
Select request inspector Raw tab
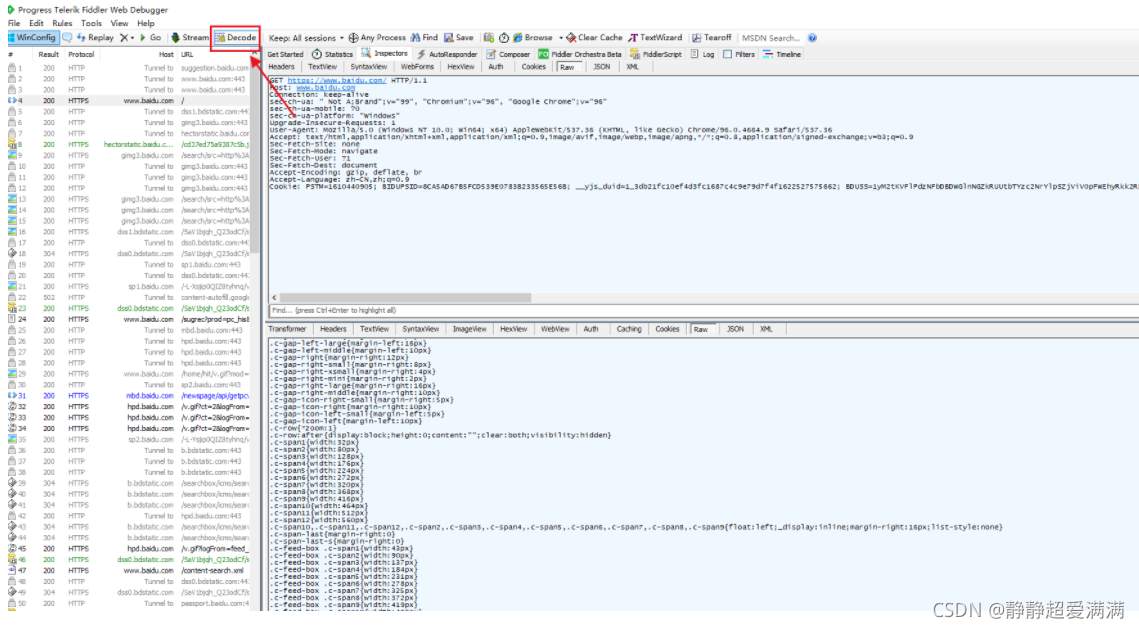tap(567, 67)
